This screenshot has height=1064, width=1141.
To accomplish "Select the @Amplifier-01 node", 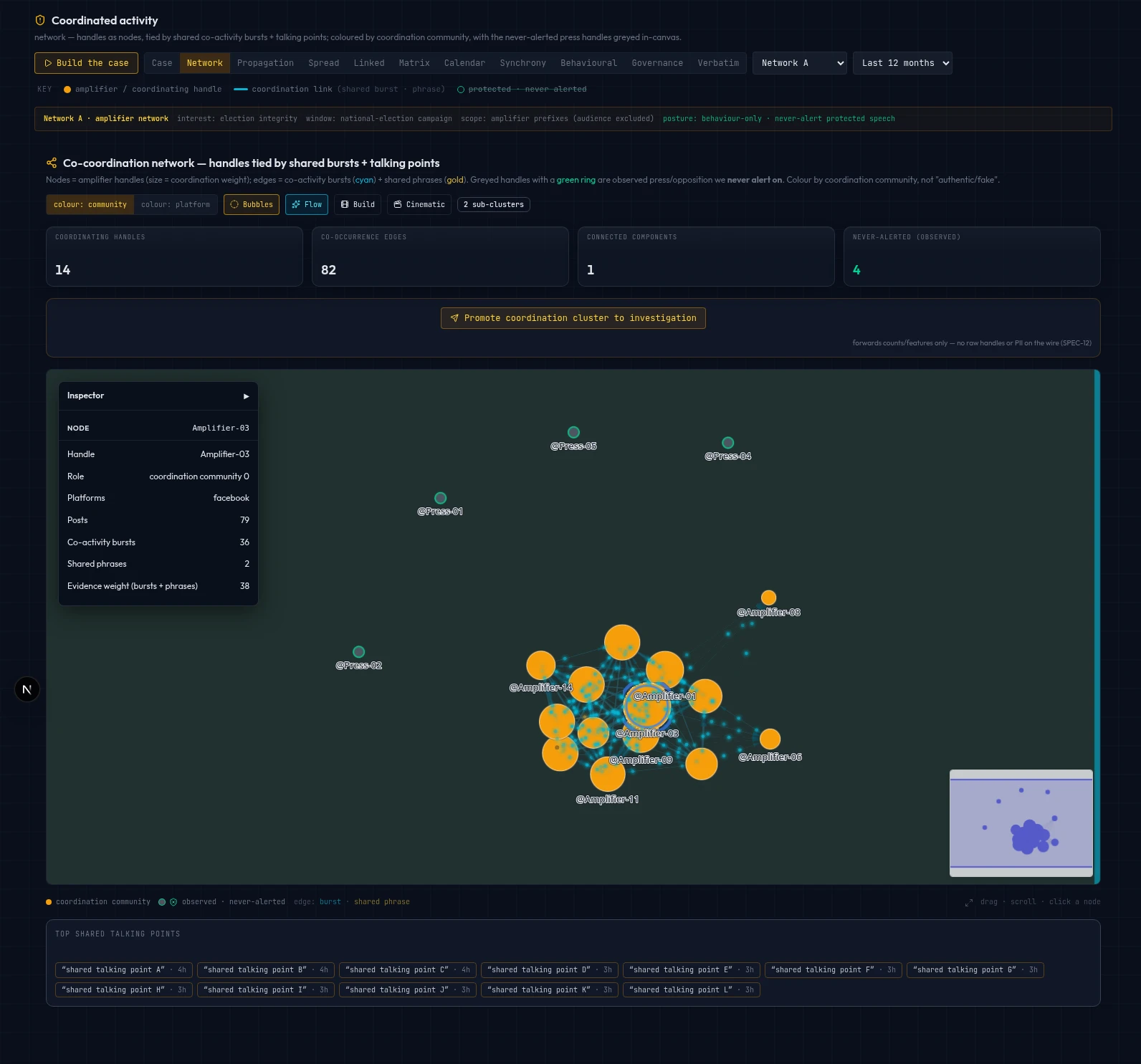I will [x=665, y=669].
